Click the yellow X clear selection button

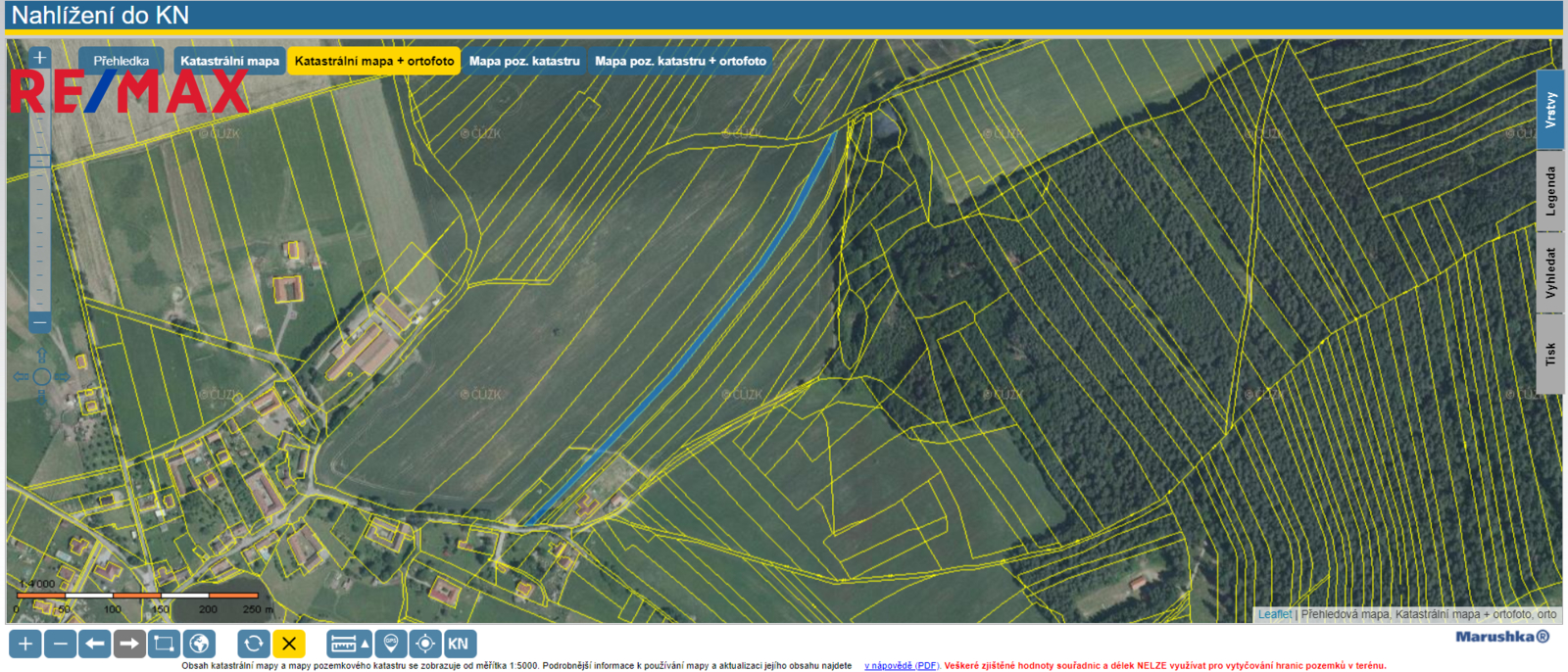[x=289, y=644]
